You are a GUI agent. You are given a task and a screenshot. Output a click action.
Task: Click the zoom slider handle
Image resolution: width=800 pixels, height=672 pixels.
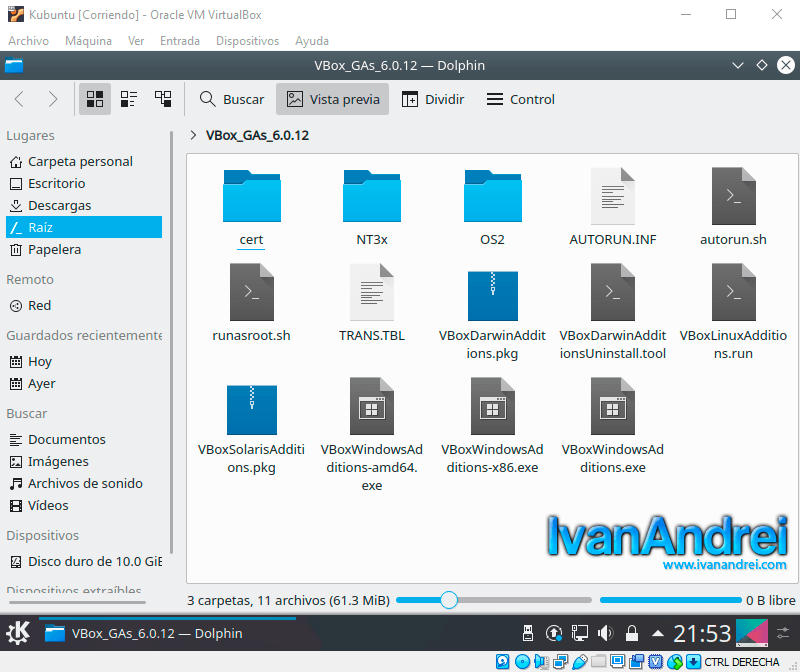pyautogui.click(x=449, y=600)
